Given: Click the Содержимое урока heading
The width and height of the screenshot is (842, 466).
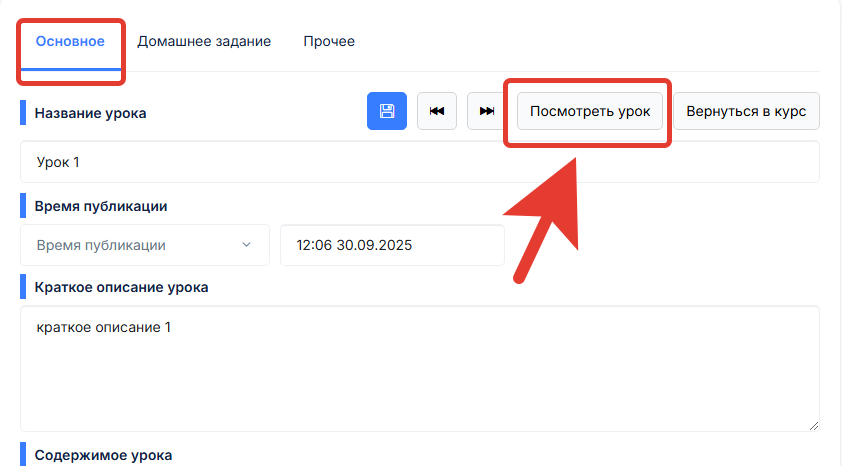Looking at the screenshot, I should coord(104,455).
